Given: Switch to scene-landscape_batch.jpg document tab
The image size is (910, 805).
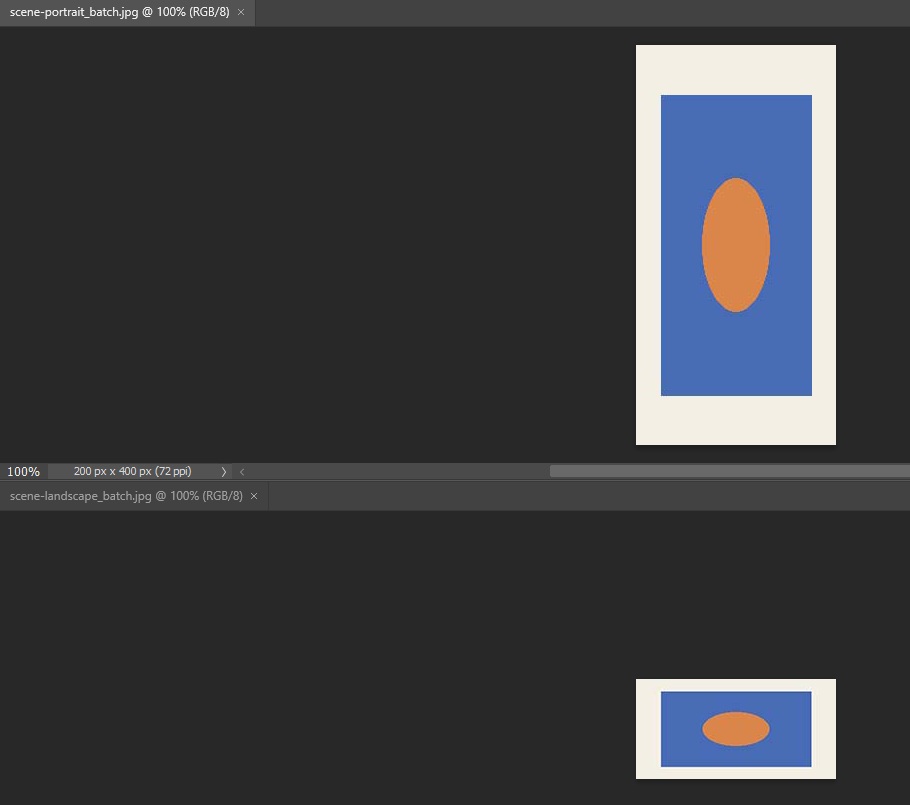Looking at the screenshot, I should [126, 496].
